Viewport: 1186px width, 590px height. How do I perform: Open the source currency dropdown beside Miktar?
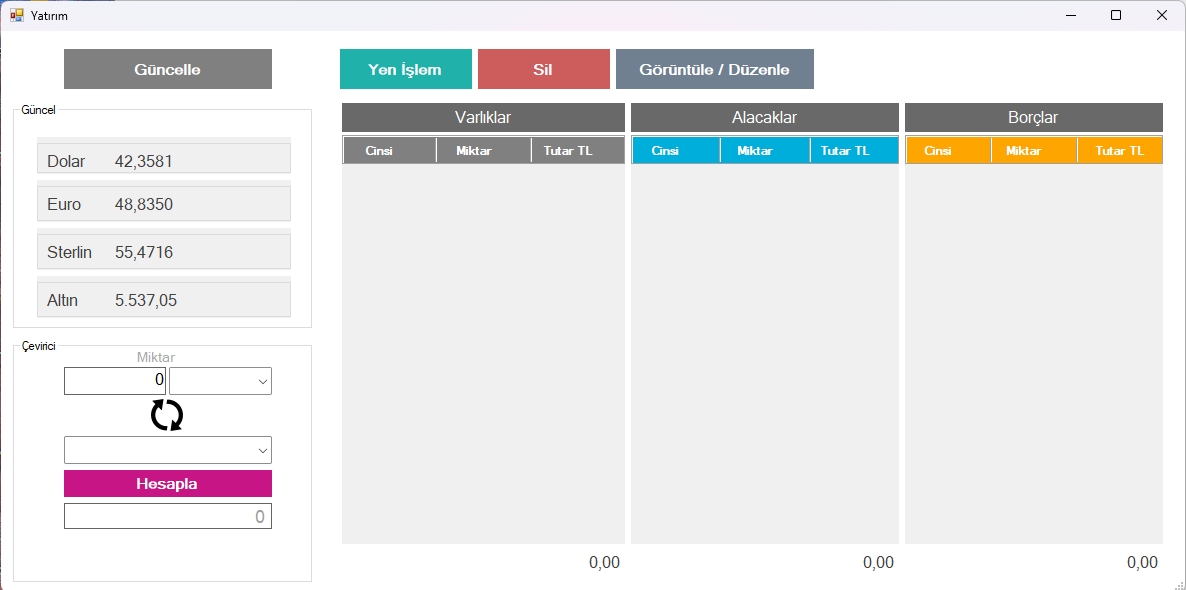click(220, 381)
